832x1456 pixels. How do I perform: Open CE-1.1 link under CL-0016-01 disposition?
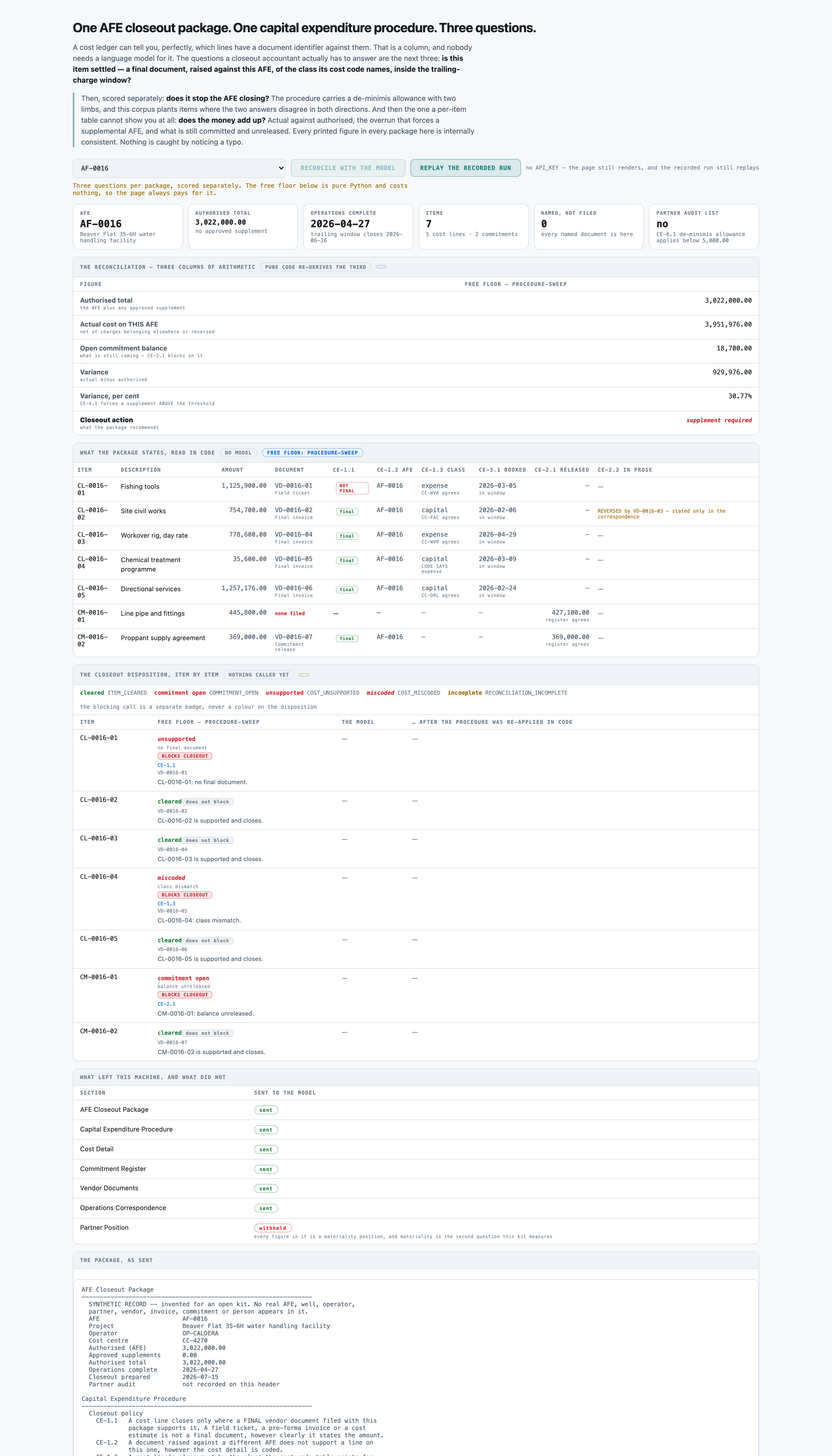tap(166, 765)
